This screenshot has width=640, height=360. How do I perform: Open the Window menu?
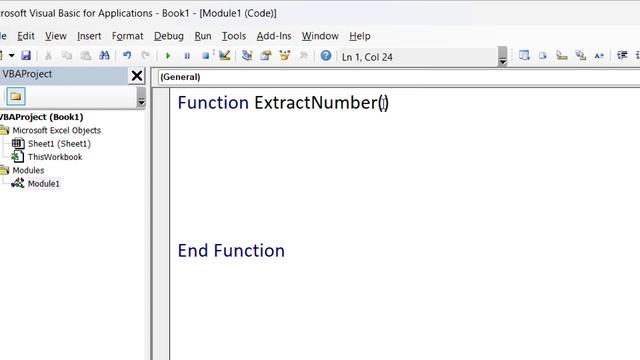320,36
